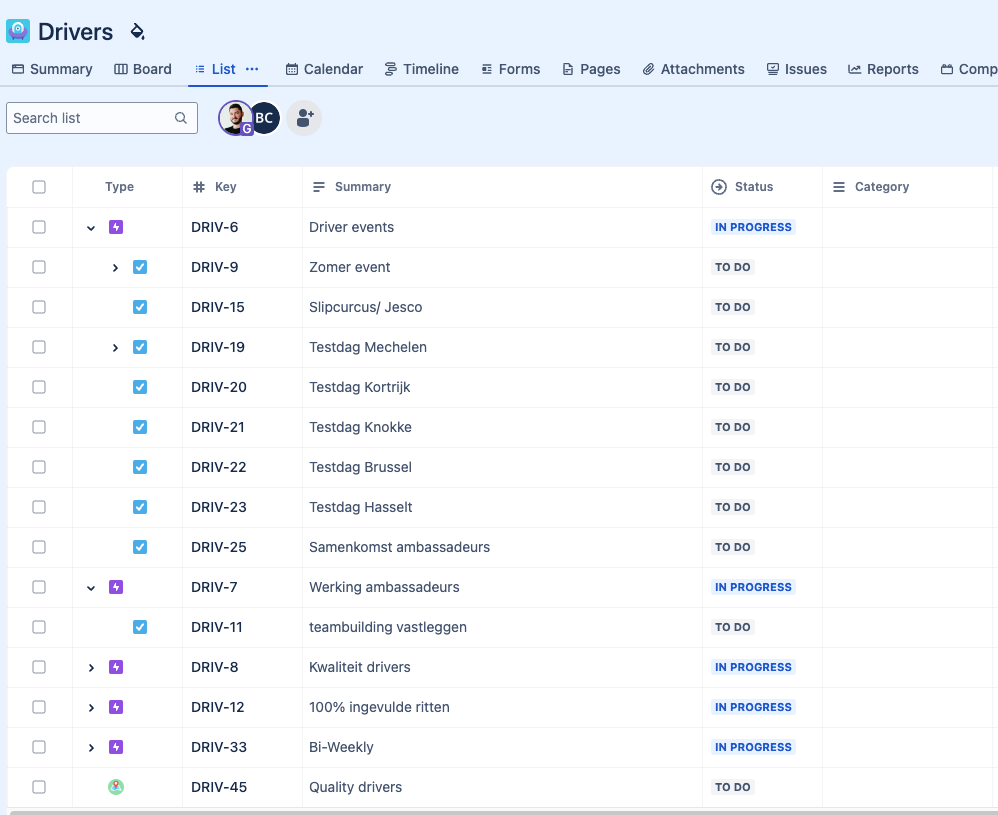
Task: Check the row checkbox for DRIV-6
Action: tap(39, 227)
